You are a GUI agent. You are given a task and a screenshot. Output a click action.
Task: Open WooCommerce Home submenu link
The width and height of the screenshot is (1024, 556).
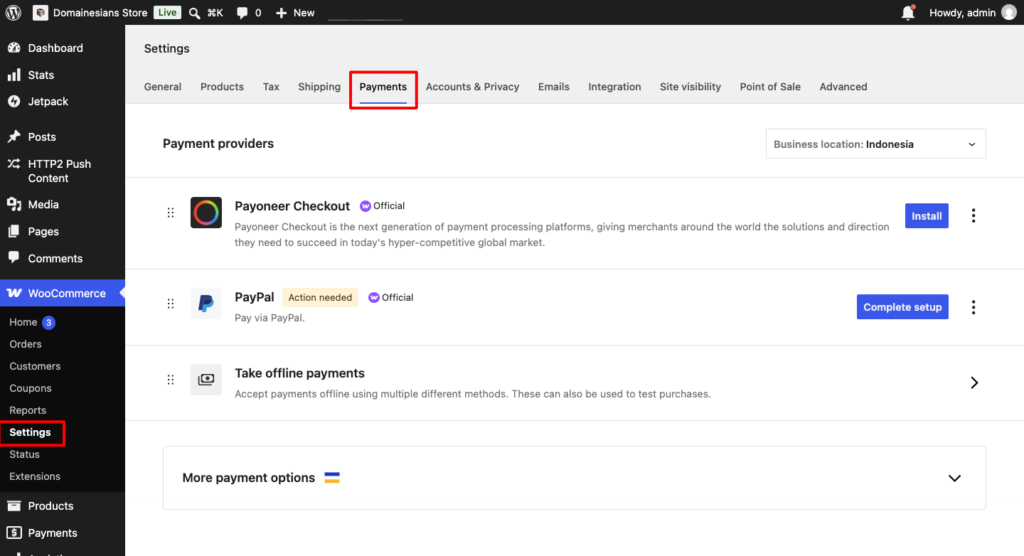pyautogui.click(x=23, y=322)
